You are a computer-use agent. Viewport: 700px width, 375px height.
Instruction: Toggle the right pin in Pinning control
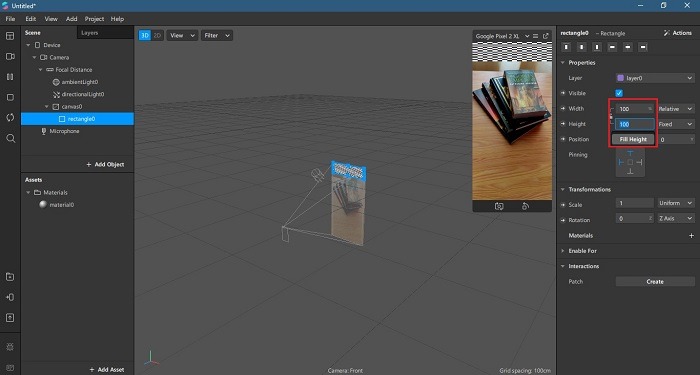pyautogui.click(x=639, y=162)
